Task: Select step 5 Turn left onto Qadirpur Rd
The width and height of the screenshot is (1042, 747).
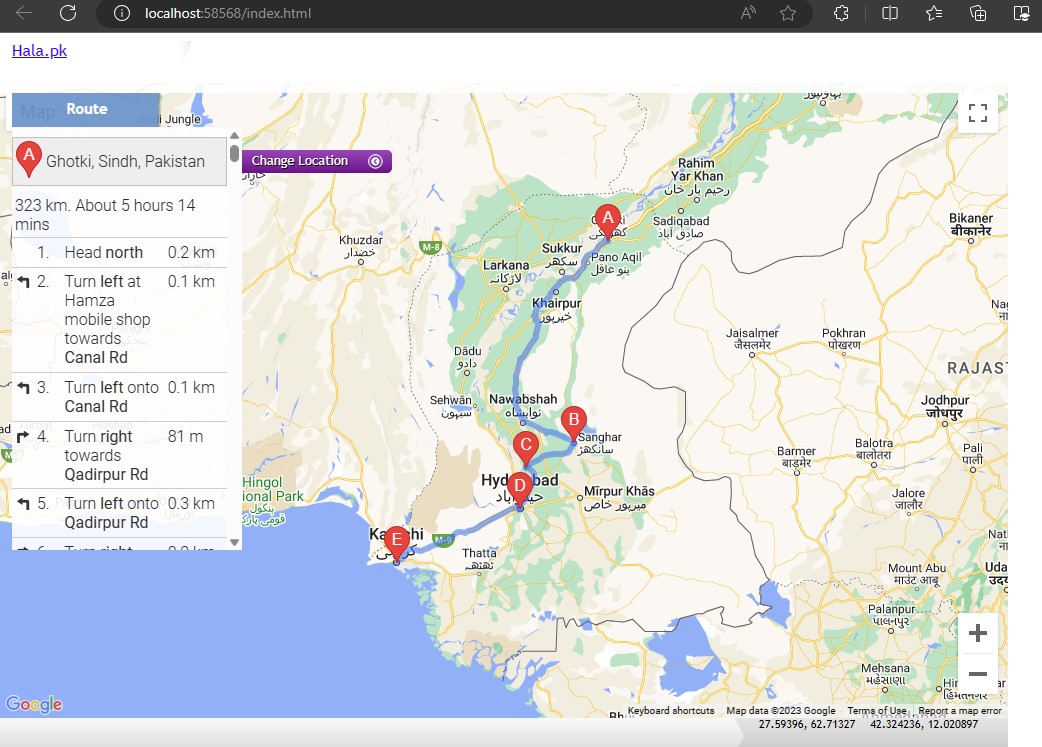Action: (120, 513)
